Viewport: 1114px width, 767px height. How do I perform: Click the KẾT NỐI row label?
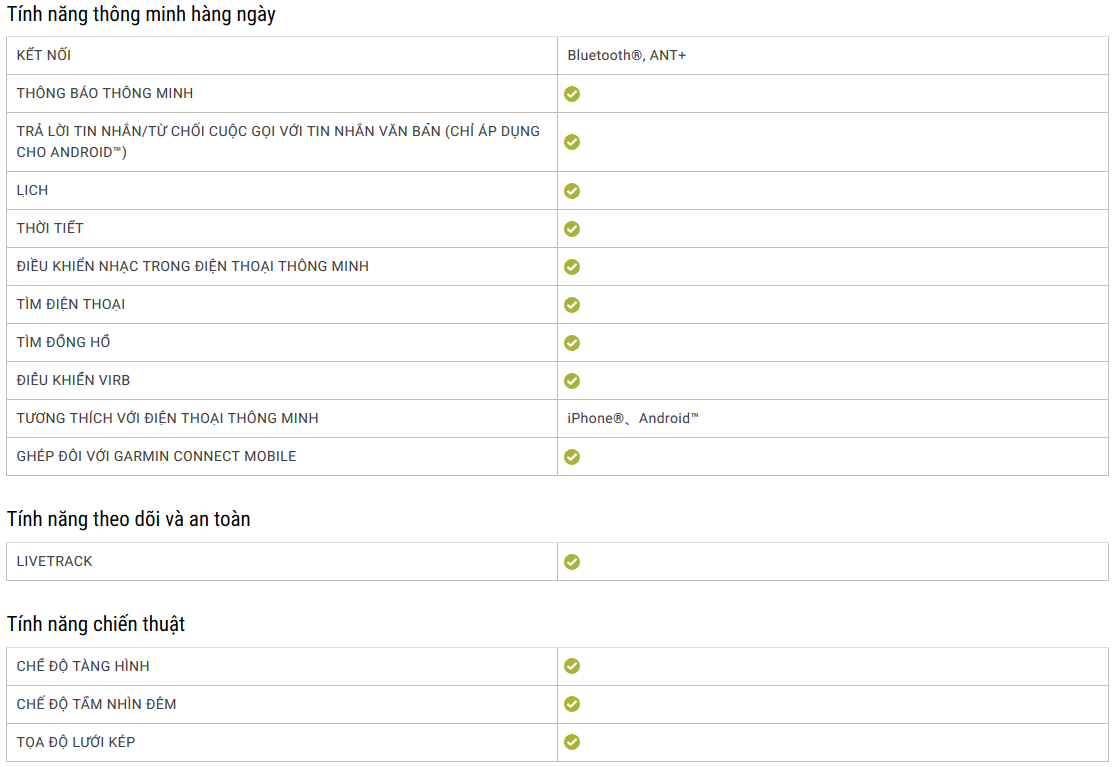click(44, 55)
